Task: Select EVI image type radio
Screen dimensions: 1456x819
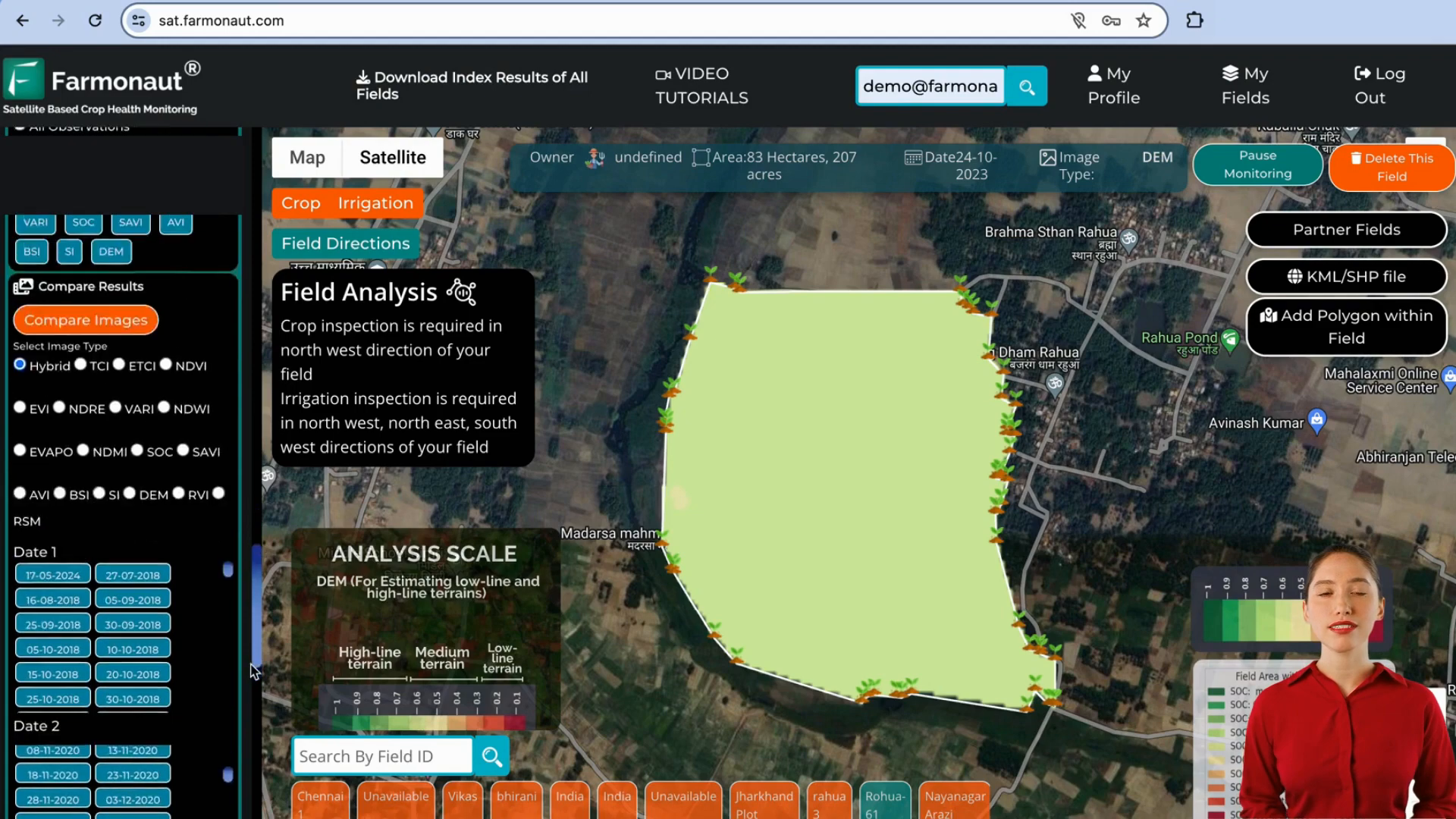Action: point(20,407)
